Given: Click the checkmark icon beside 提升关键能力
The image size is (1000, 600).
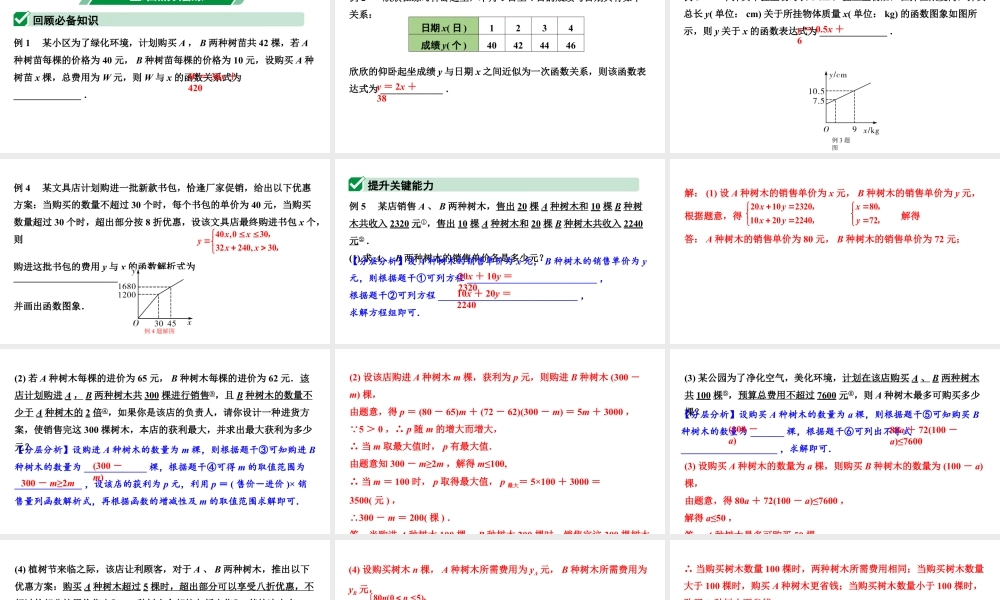Looking at the screenshot, I should pyautogui.click(x=356, y=185).
